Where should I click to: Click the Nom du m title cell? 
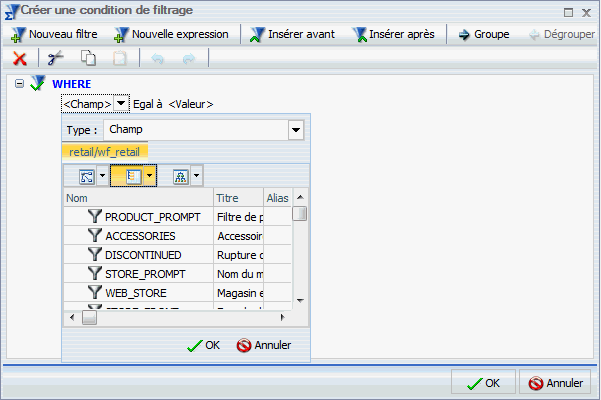coord(238,274)
